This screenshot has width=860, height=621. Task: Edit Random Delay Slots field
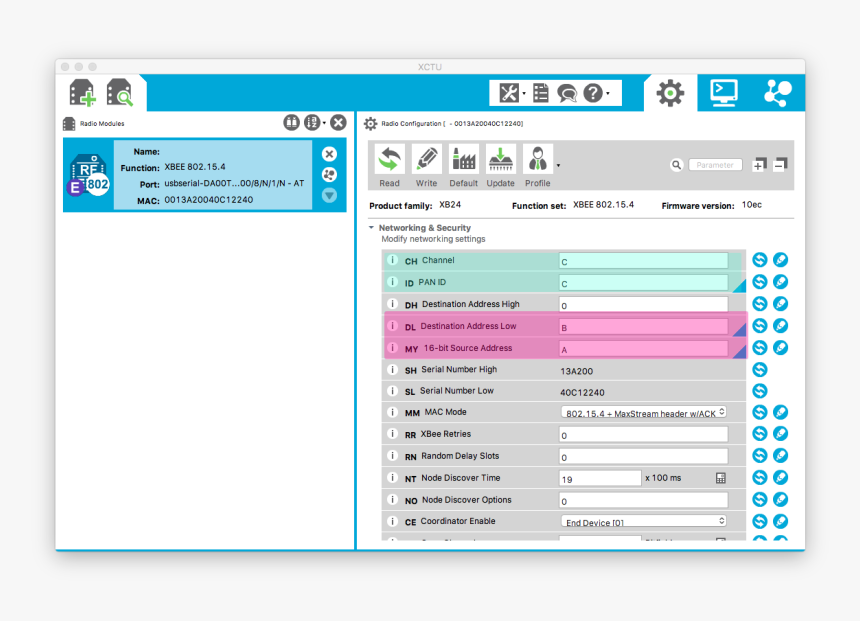pyautogui.click(x=643, y=456)
